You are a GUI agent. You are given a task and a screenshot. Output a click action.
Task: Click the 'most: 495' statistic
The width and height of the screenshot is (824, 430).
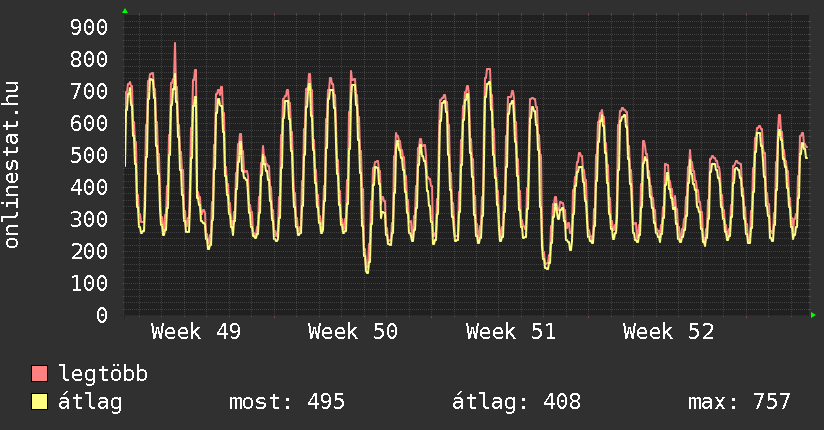click(x=287, y=402)
